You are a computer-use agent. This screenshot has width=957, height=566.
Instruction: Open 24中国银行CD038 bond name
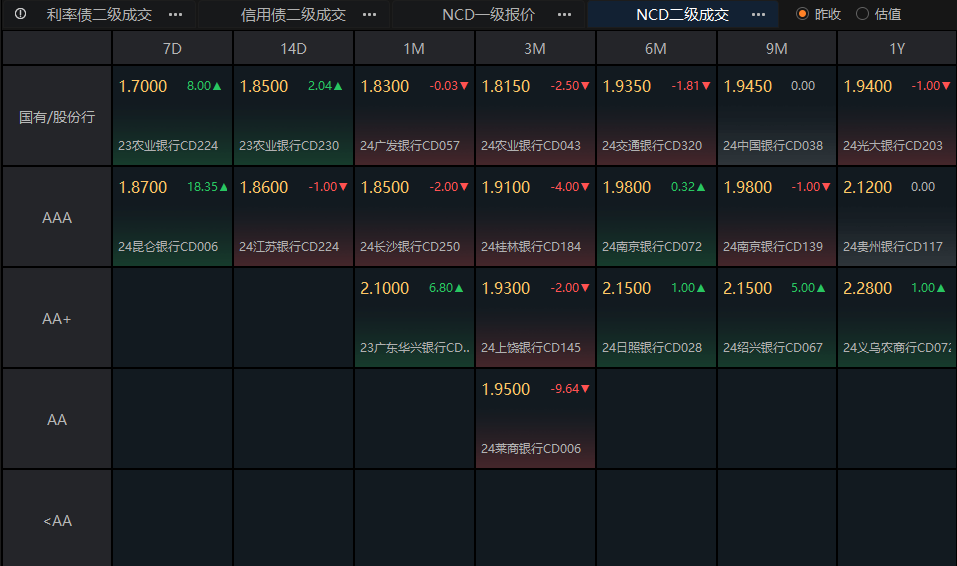coord(773,145)
